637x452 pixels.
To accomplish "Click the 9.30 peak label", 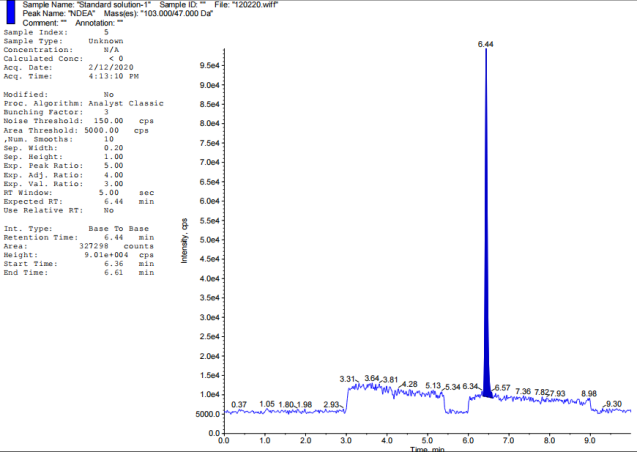I will click(x=614, y=403).
